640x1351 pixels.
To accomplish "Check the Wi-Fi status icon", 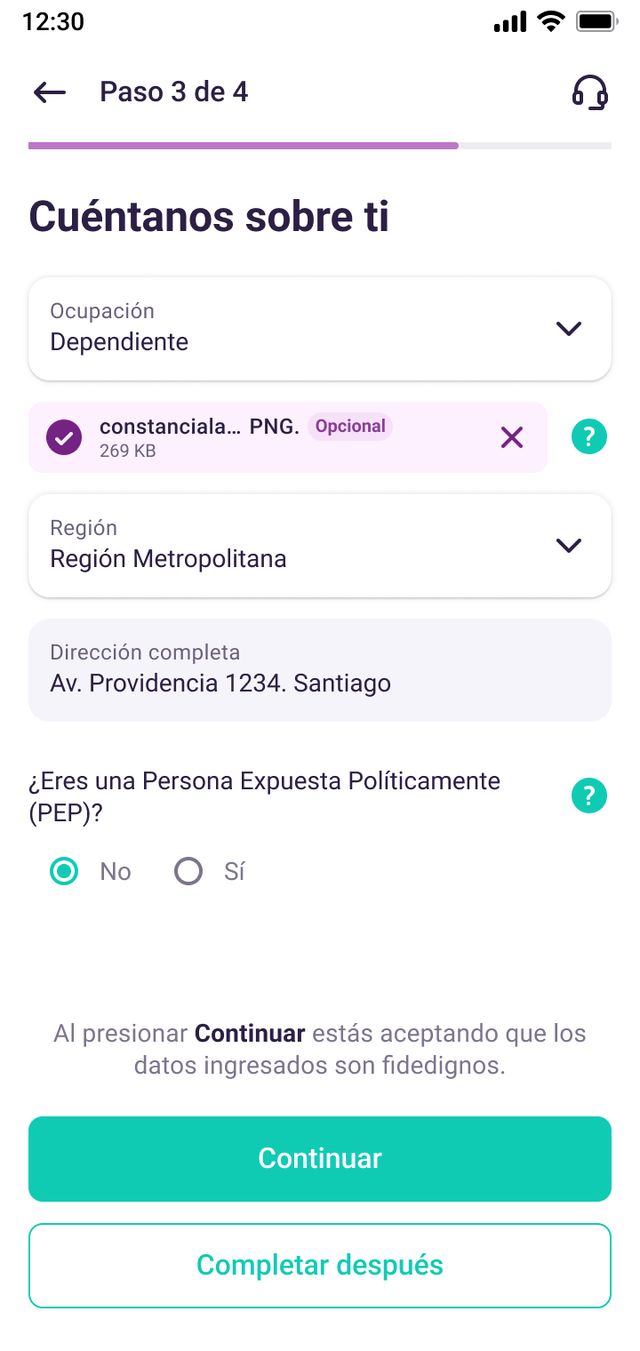I will (x=550, y=22).
